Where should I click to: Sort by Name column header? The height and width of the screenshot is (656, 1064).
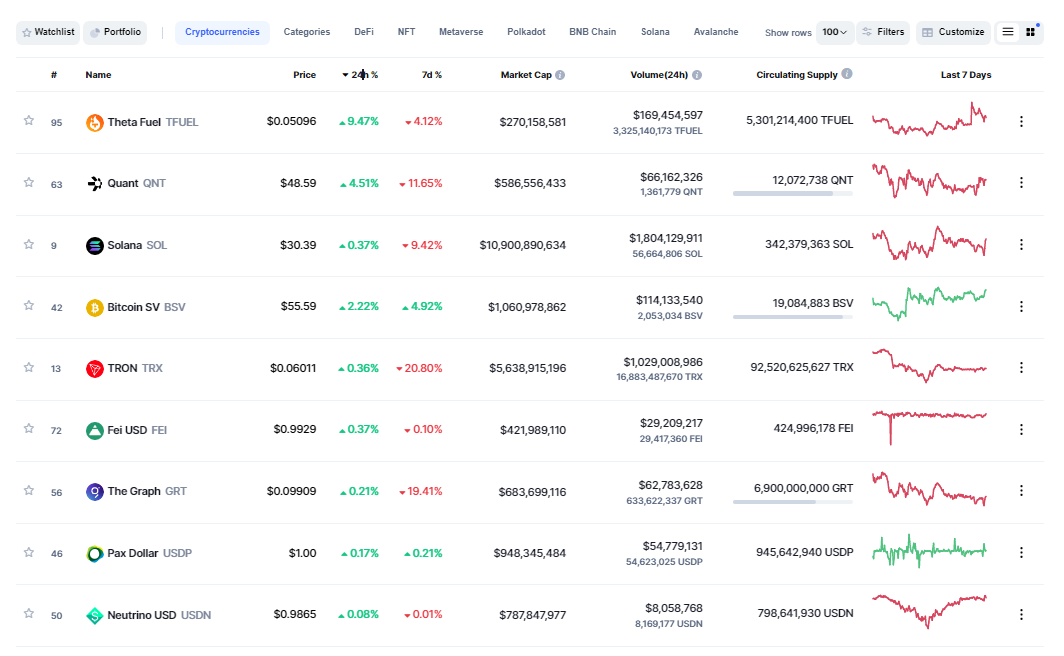(98, 75)
